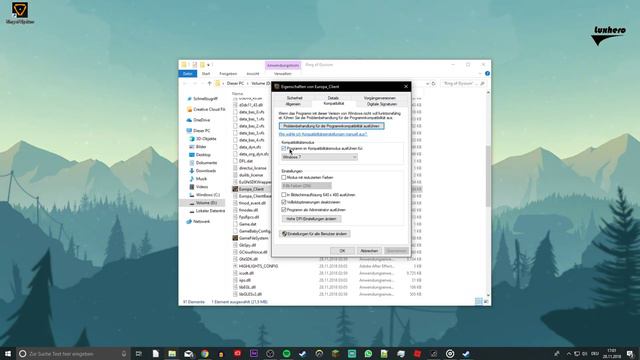Open Downloads folder in navigation pane
This screenshot has height=360, width=640.
pos(202,171)
